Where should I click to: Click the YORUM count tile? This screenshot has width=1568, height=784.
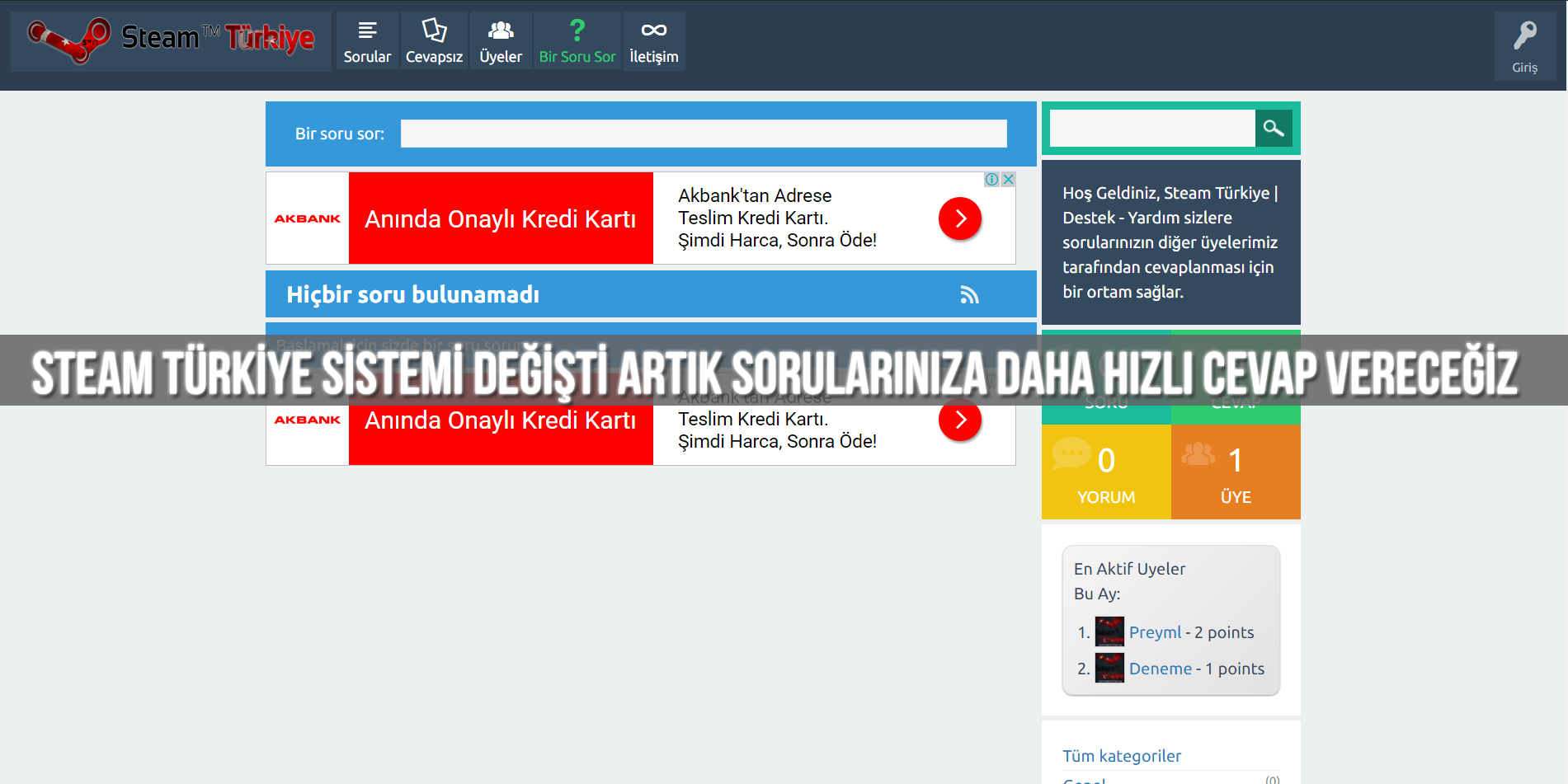pos(1106,472)
